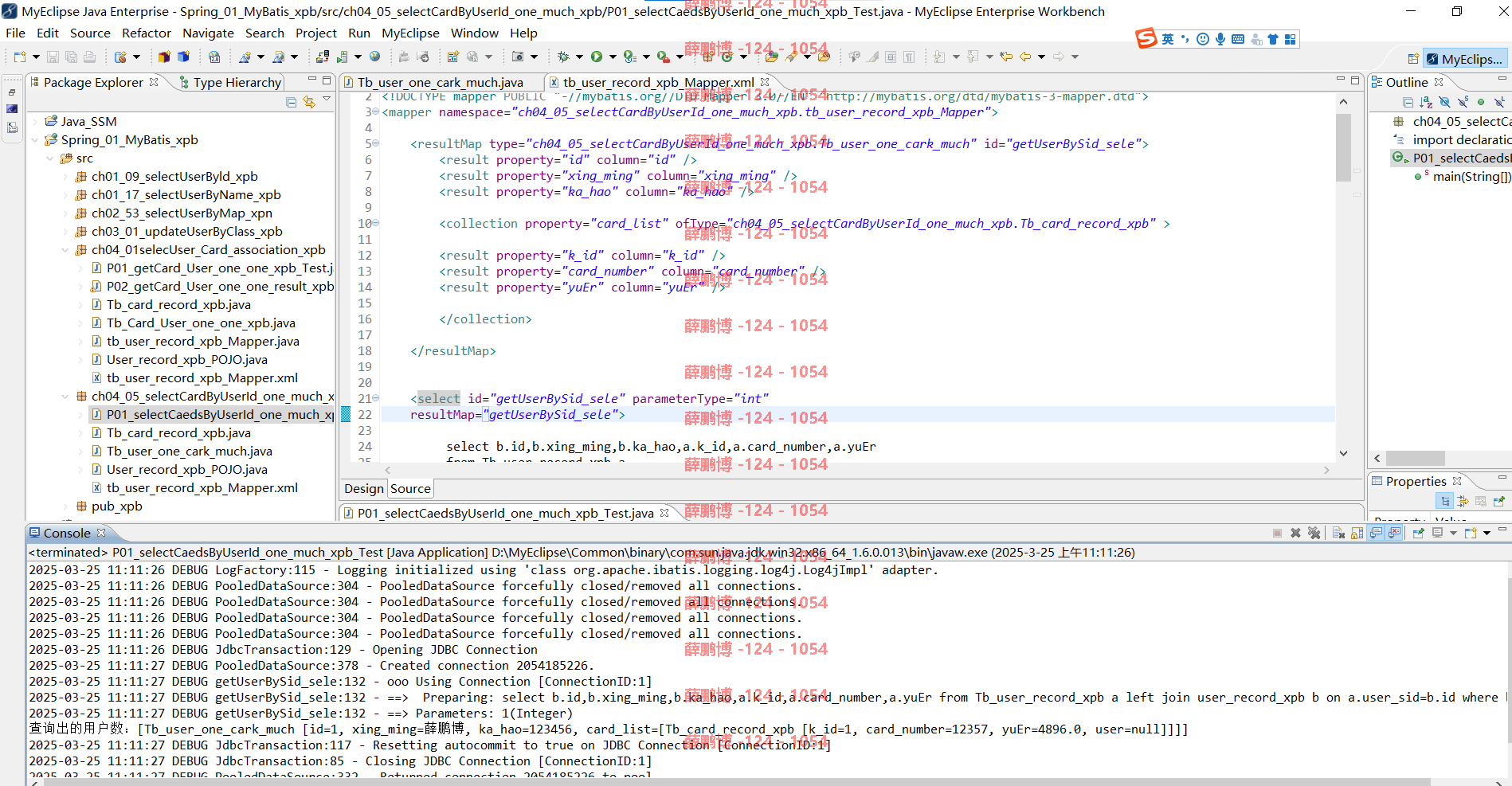Image resolution: width=1512 pixels, height=786 pixels.
Task: Collapse ch04_01selecUser_Card_association_xpb package
Action: (x=65, y=250)
